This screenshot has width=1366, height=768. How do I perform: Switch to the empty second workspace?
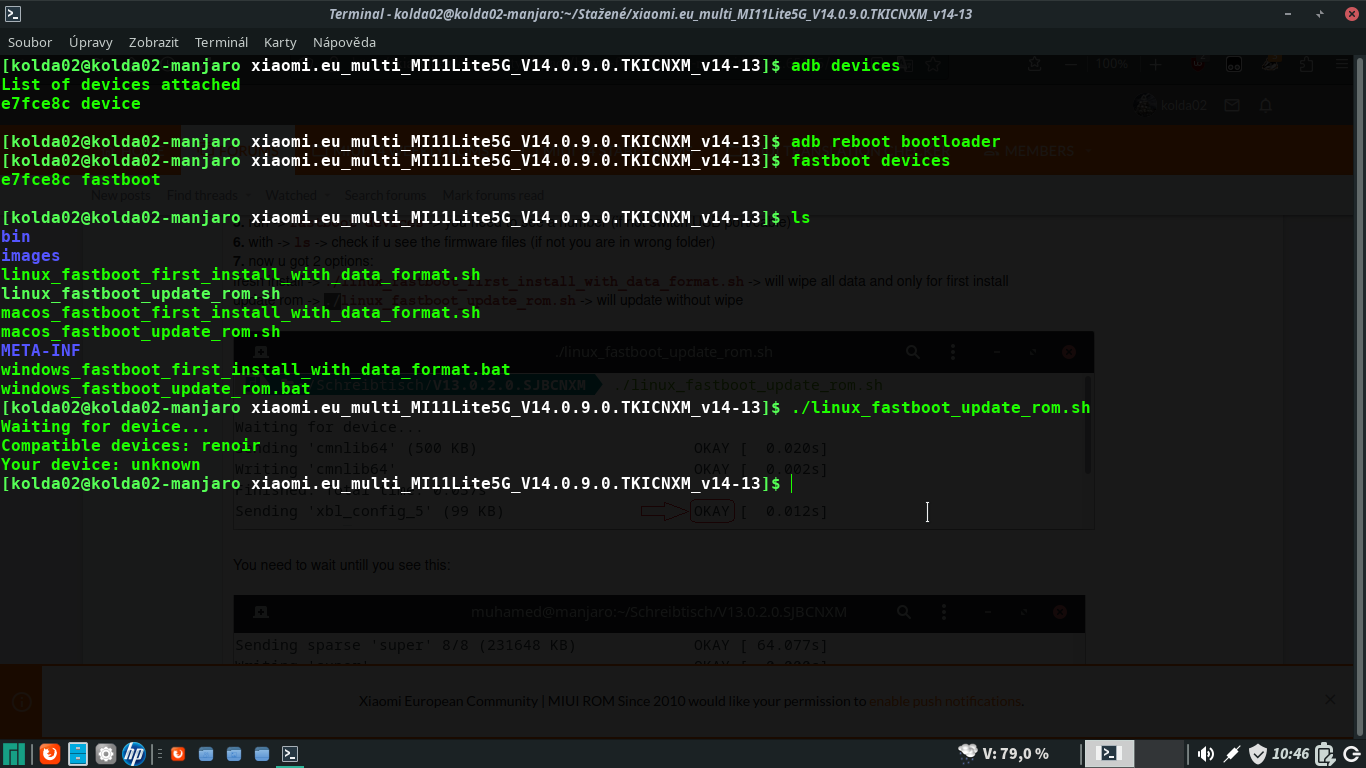point(1159,754)
